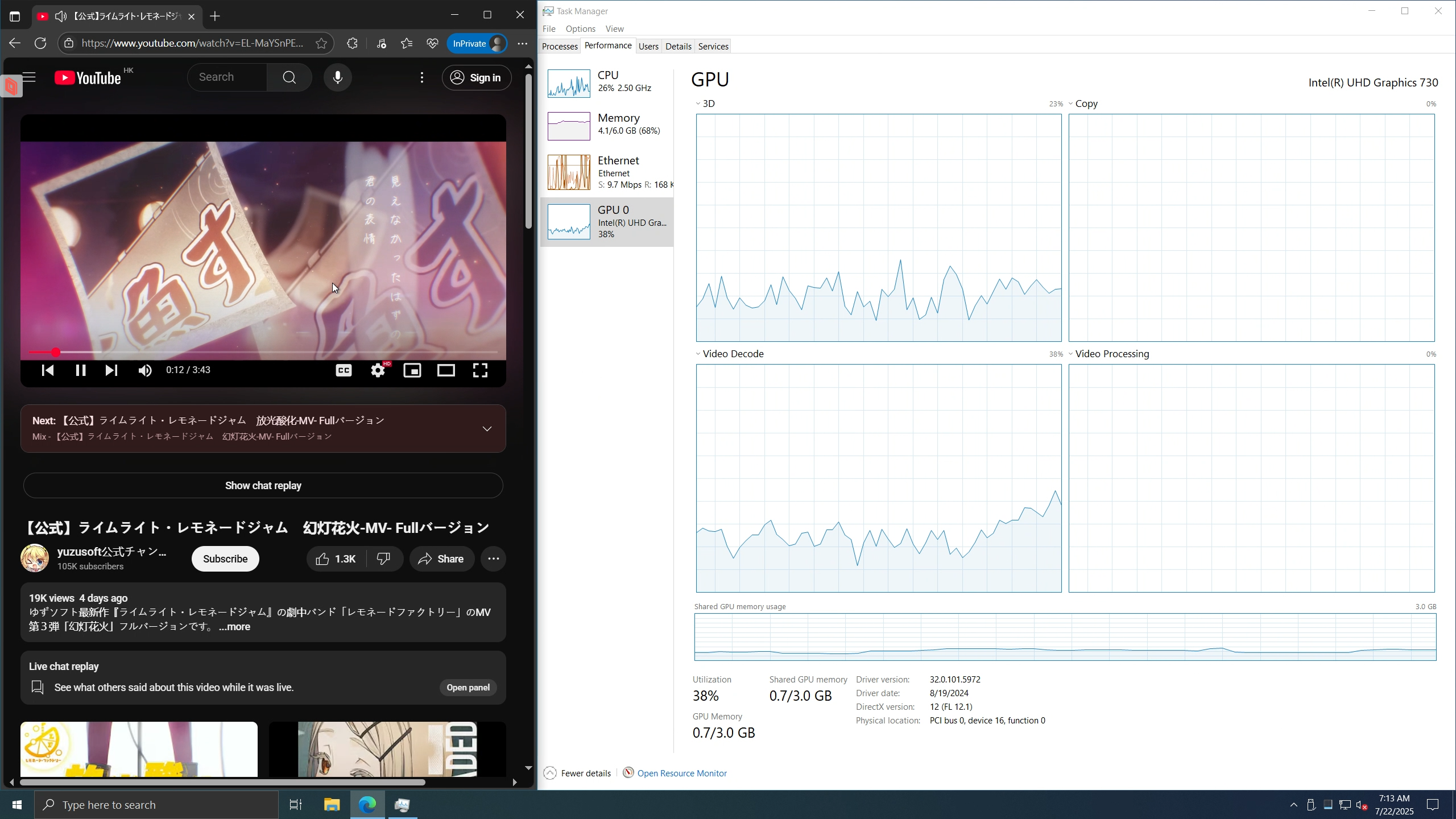Dislike the video

pos(384,559)
